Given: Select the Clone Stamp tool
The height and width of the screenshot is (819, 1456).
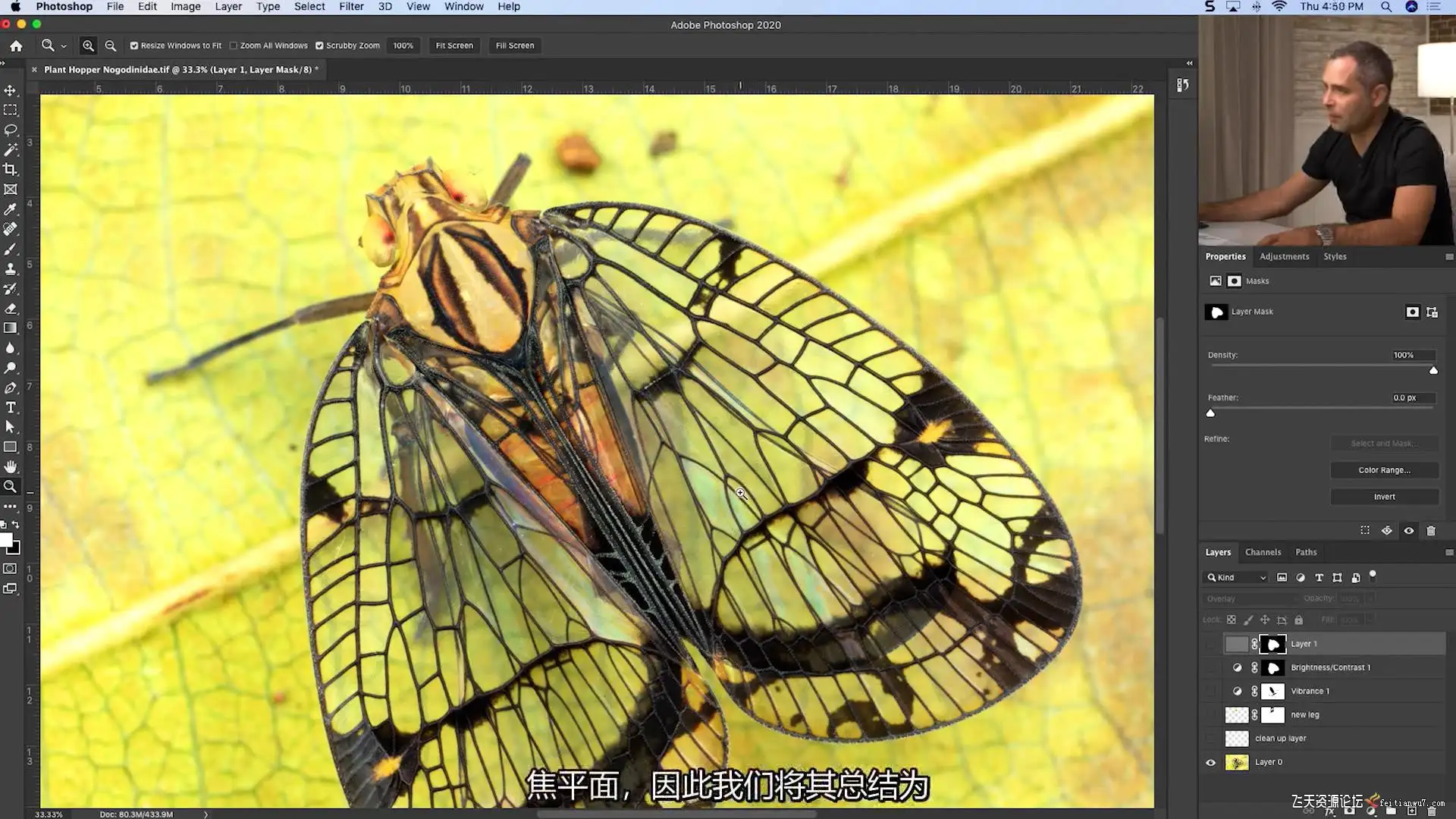Looking at the screenshot, I should (x=11, y=269).
